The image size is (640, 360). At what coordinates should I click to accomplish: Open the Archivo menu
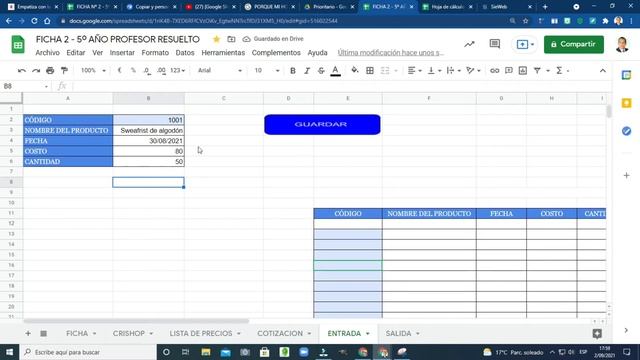coord(47,53)
